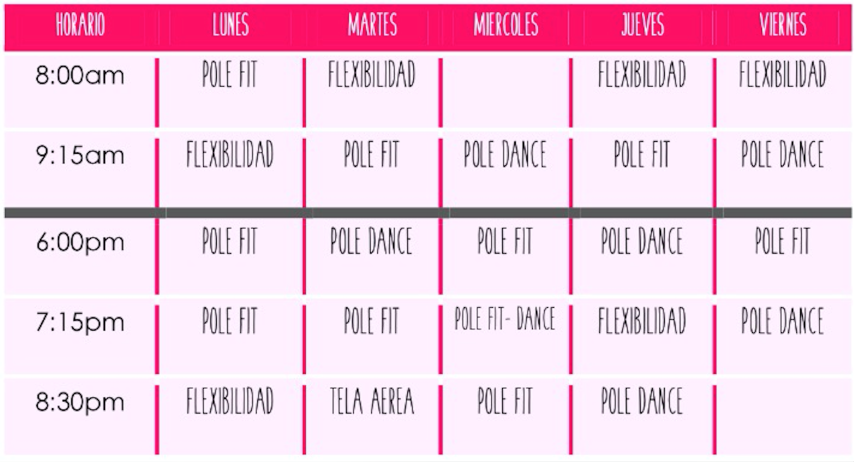Choose Wednesday 9:15am Pole Dance class
This screenshot has height=462, width=854.
(x=505, y=154)
